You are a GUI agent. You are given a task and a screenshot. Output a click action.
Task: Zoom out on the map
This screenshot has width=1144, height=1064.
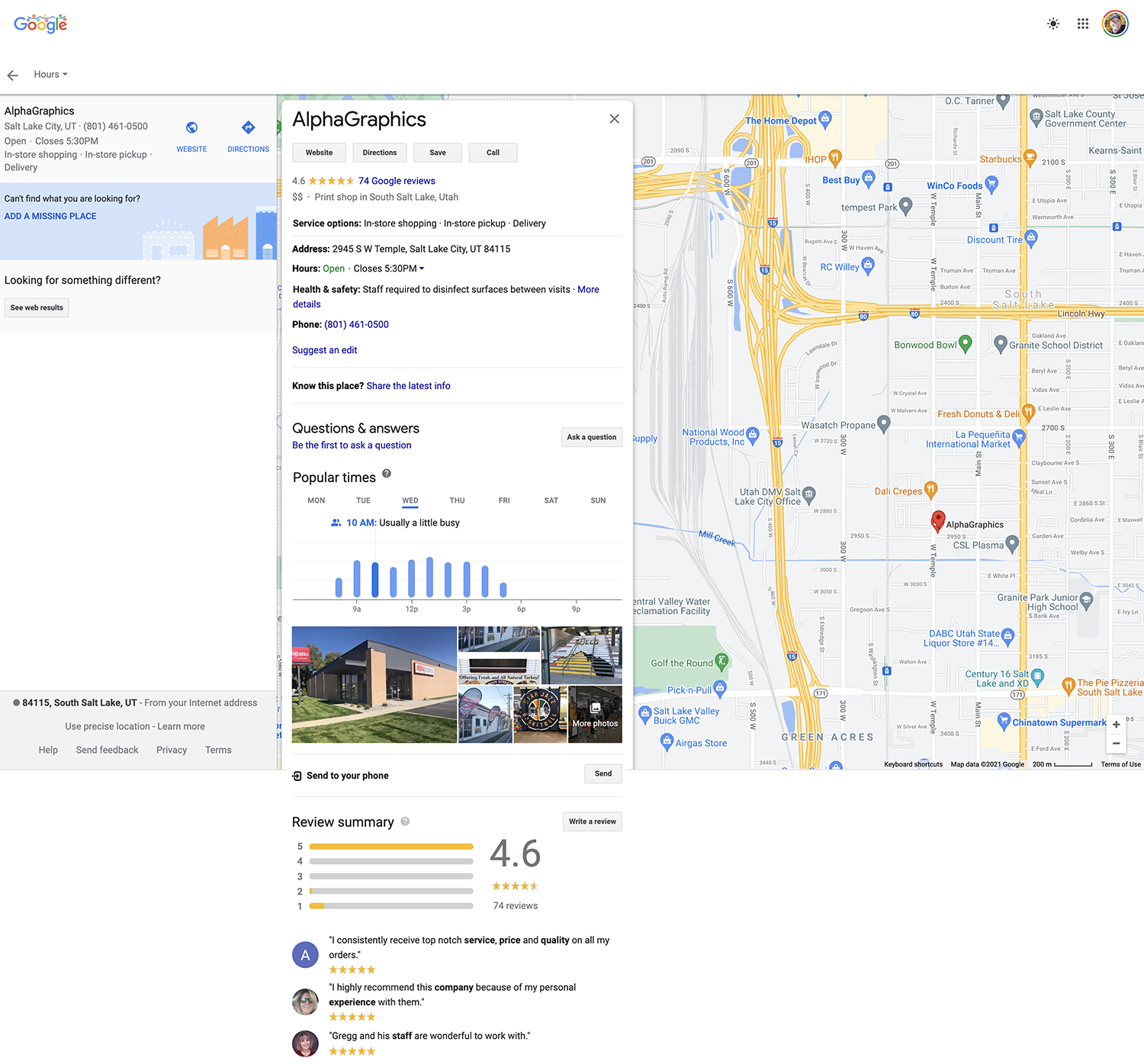click(1117, 744)
